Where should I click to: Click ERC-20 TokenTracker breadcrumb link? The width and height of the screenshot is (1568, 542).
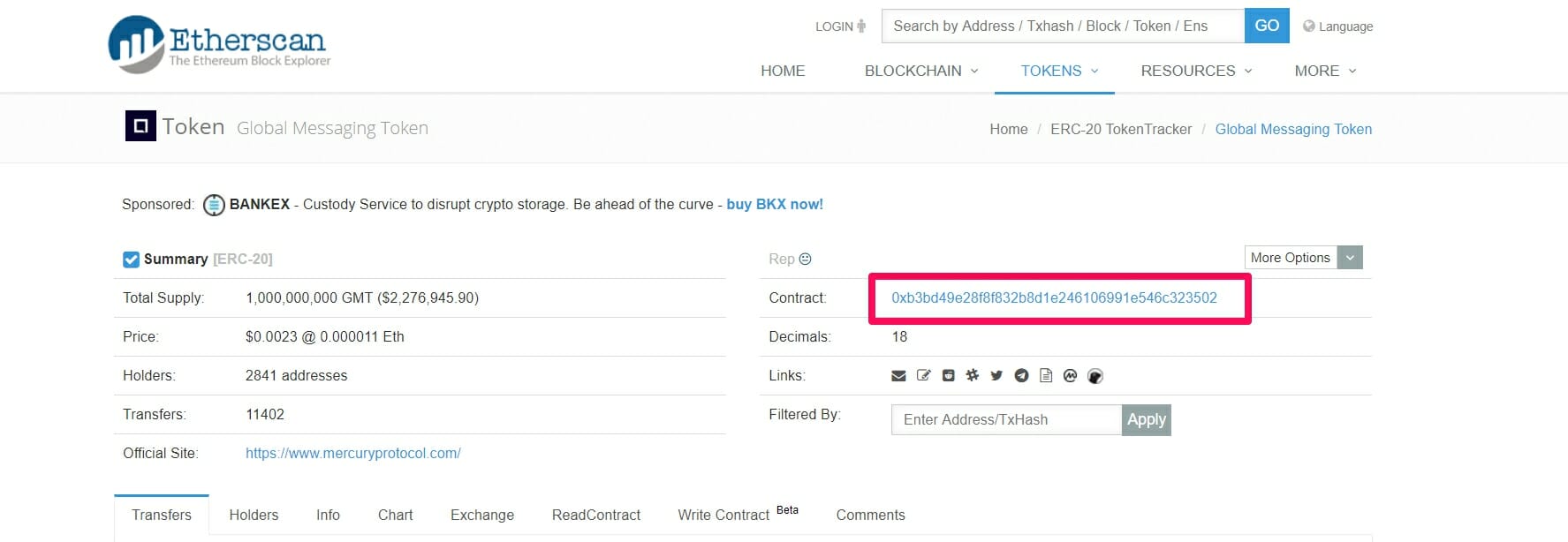point(1121,129)
